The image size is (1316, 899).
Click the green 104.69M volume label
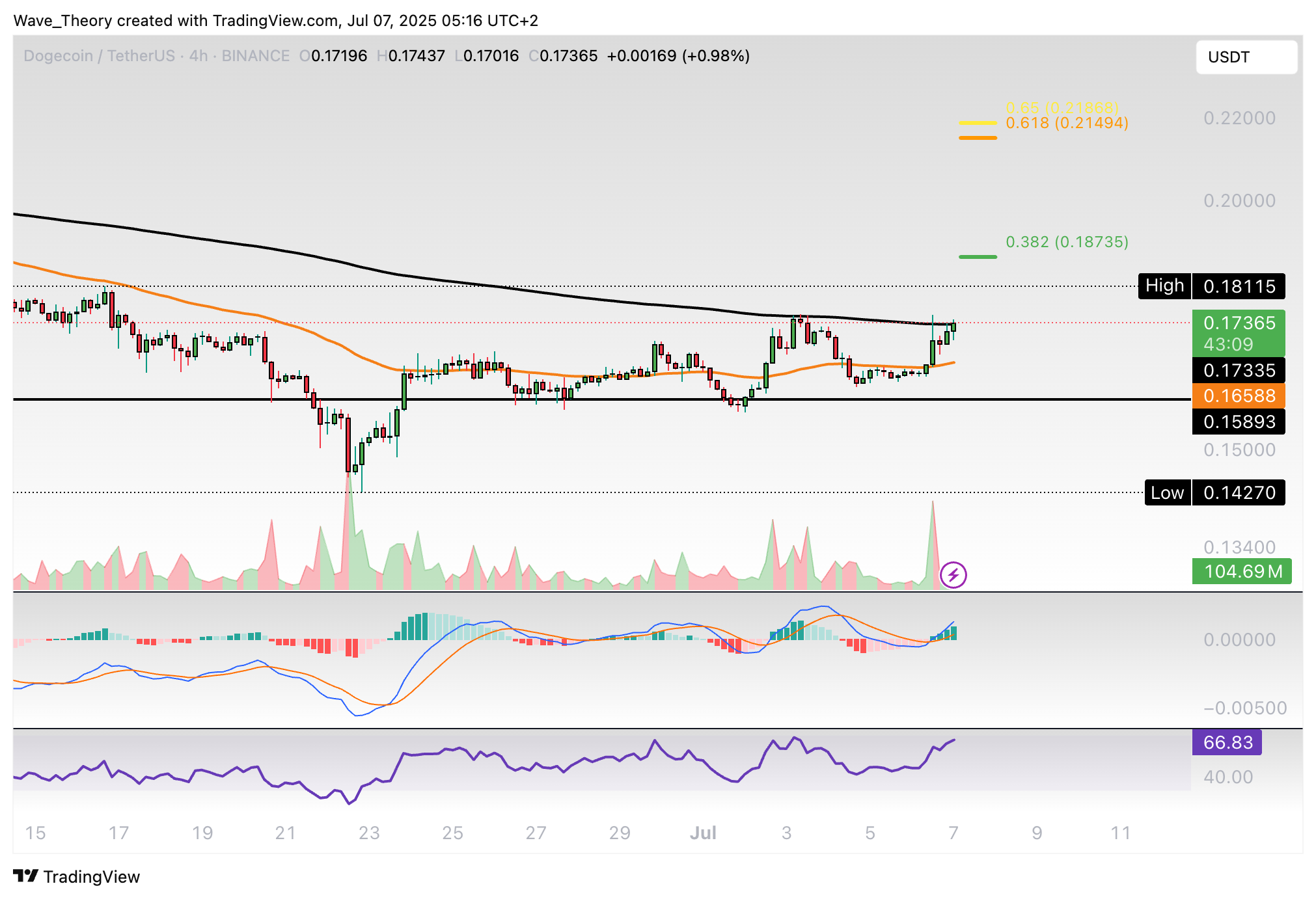(x=1241, y=572)
